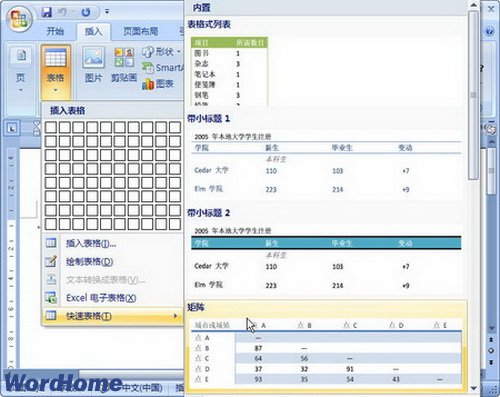Insert a picture with 图片 button
500x397 pixels.
(x=93, y=65)
